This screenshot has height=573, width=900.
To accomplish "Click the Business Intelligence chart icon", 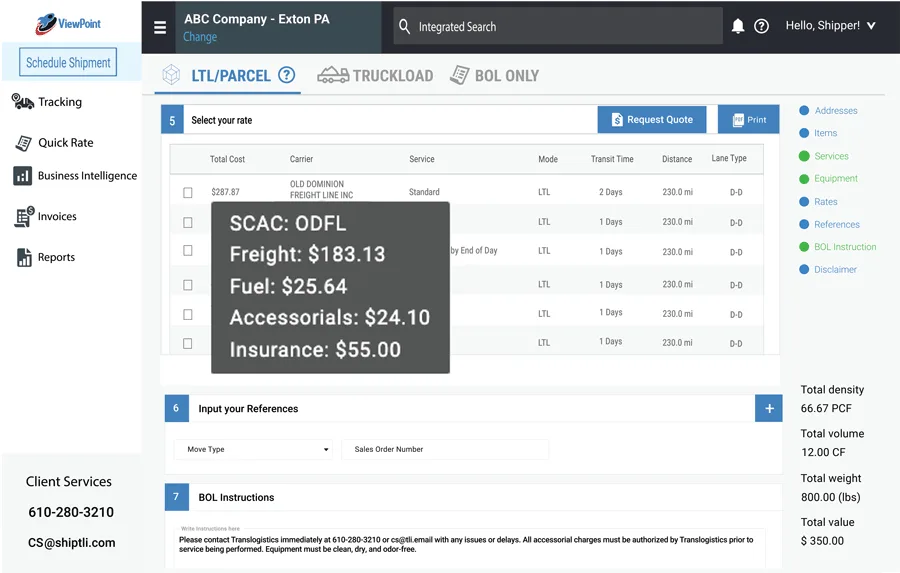I will click(22, 176).
